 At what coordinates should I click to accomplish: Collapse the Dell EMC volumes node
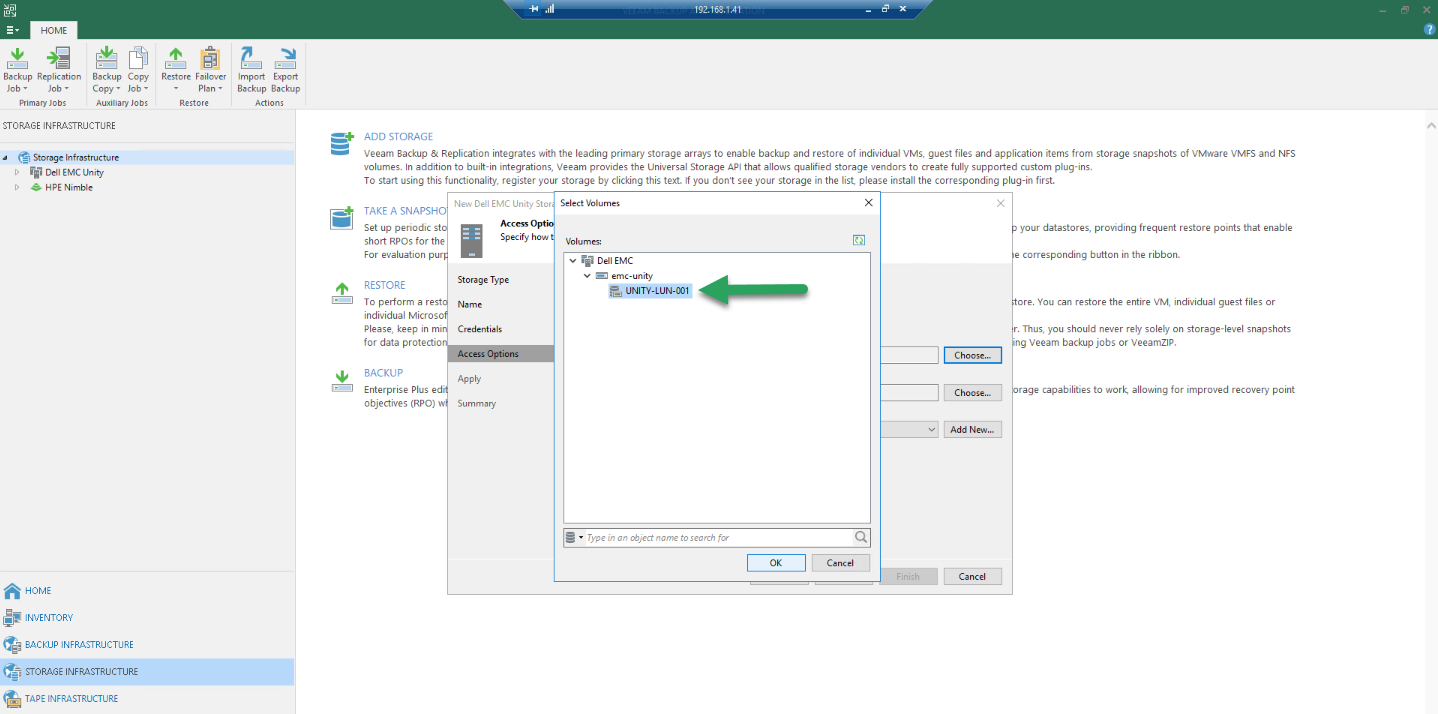(x=572, y=260)
